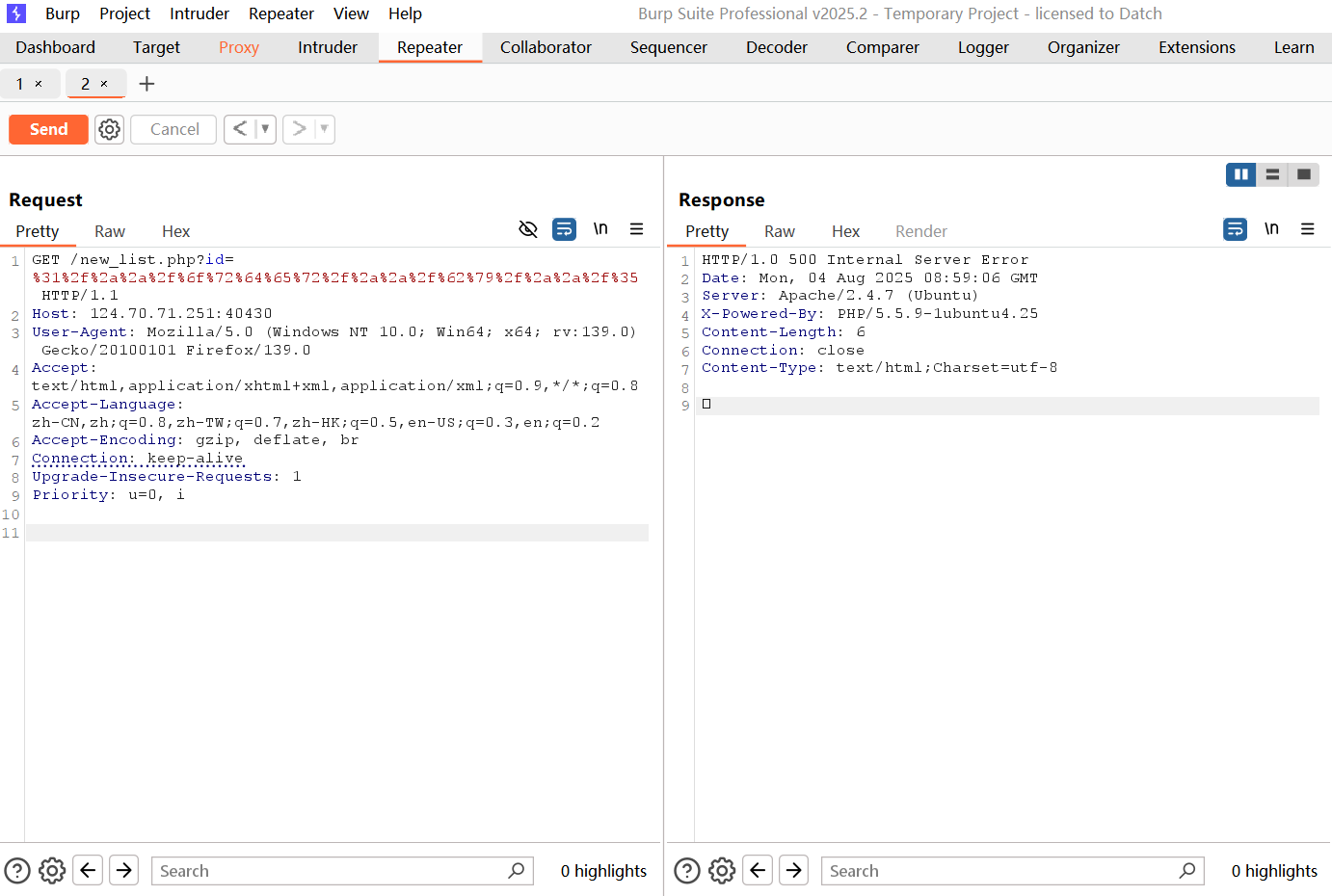This screenshot has width=1332, height=896.
Task: Show Request in Hex view
Action: pos(175,231)
